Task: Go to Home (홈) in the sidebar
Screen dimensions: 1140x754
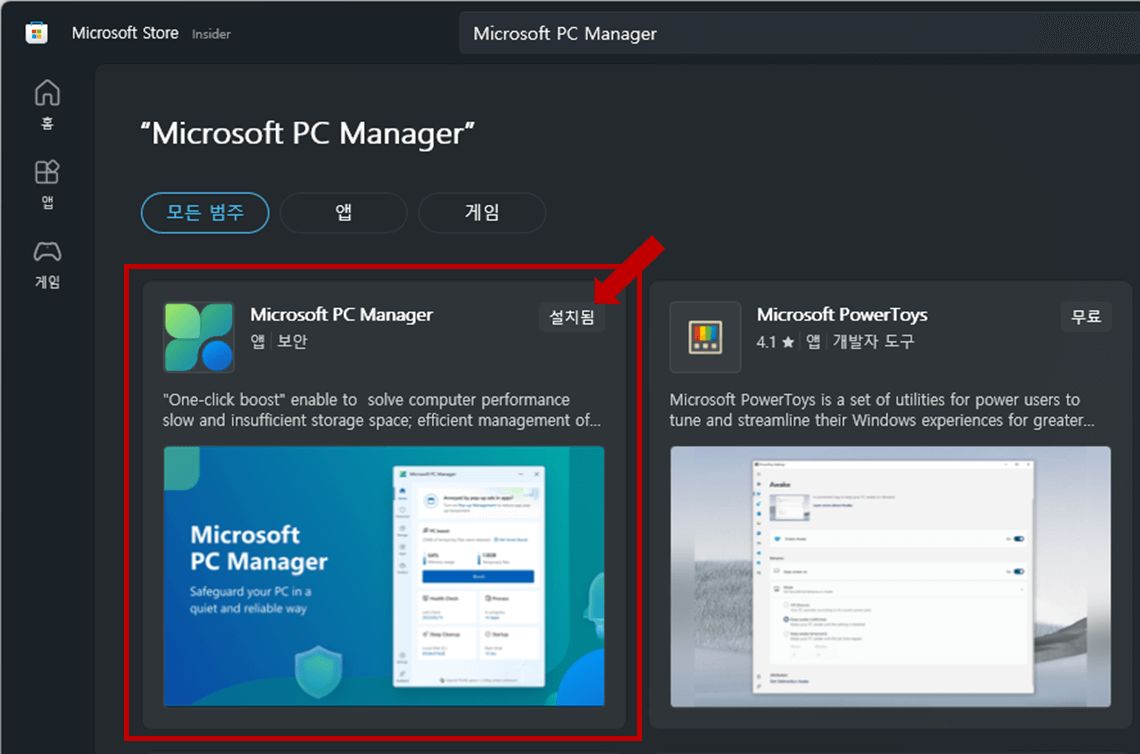Action: [x=47, y=105]
